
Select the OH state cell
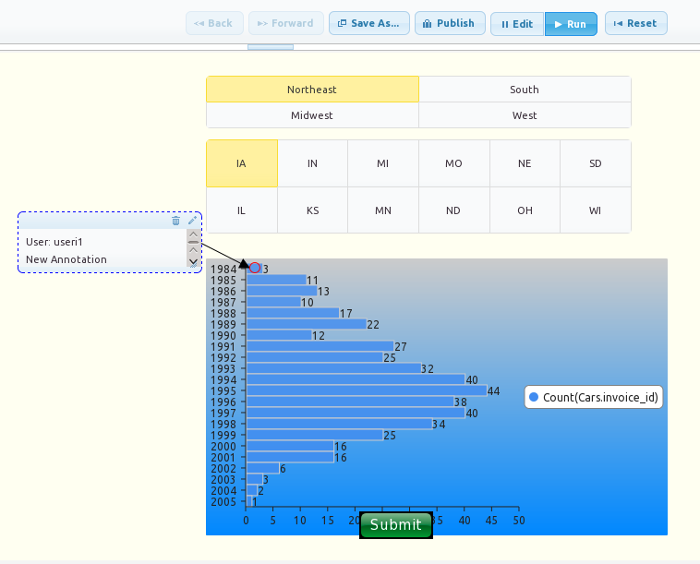click(525, 211)
